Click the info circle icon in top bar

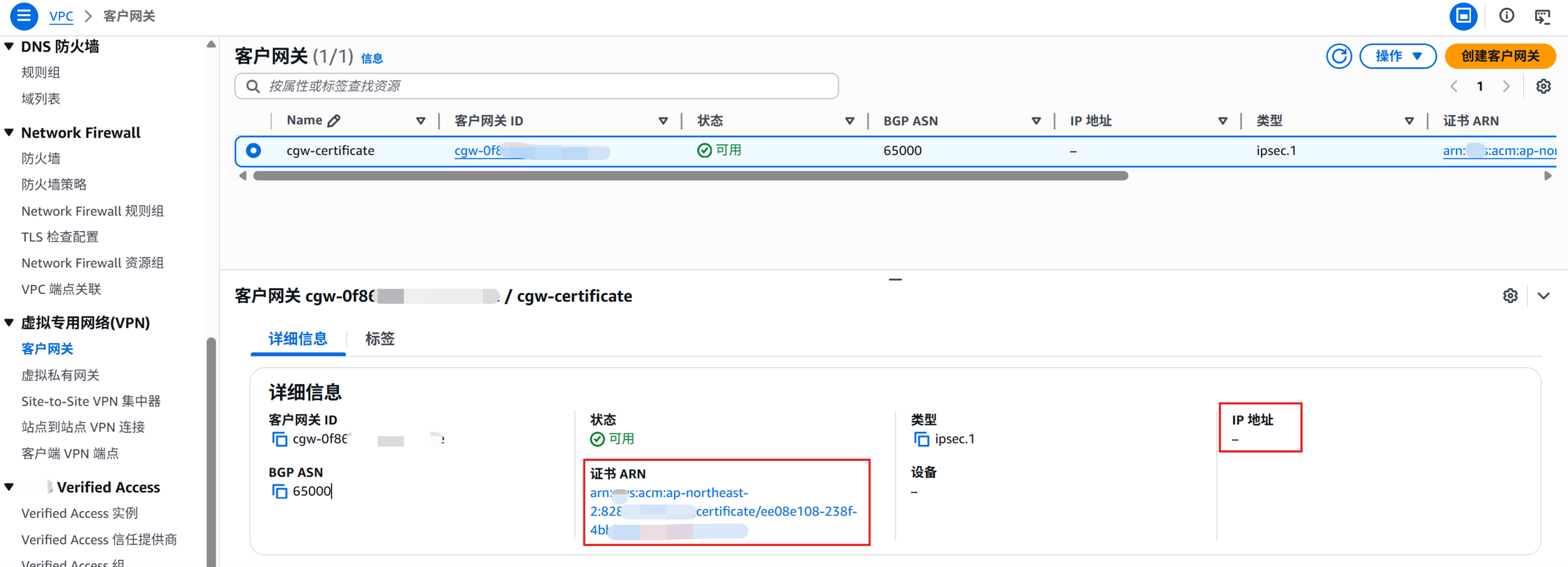click(x=1507, y=16)
